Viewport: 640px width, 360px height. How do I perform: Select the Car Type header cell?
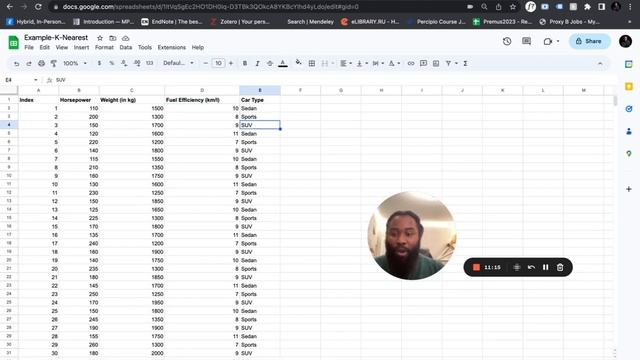[260, 100]
